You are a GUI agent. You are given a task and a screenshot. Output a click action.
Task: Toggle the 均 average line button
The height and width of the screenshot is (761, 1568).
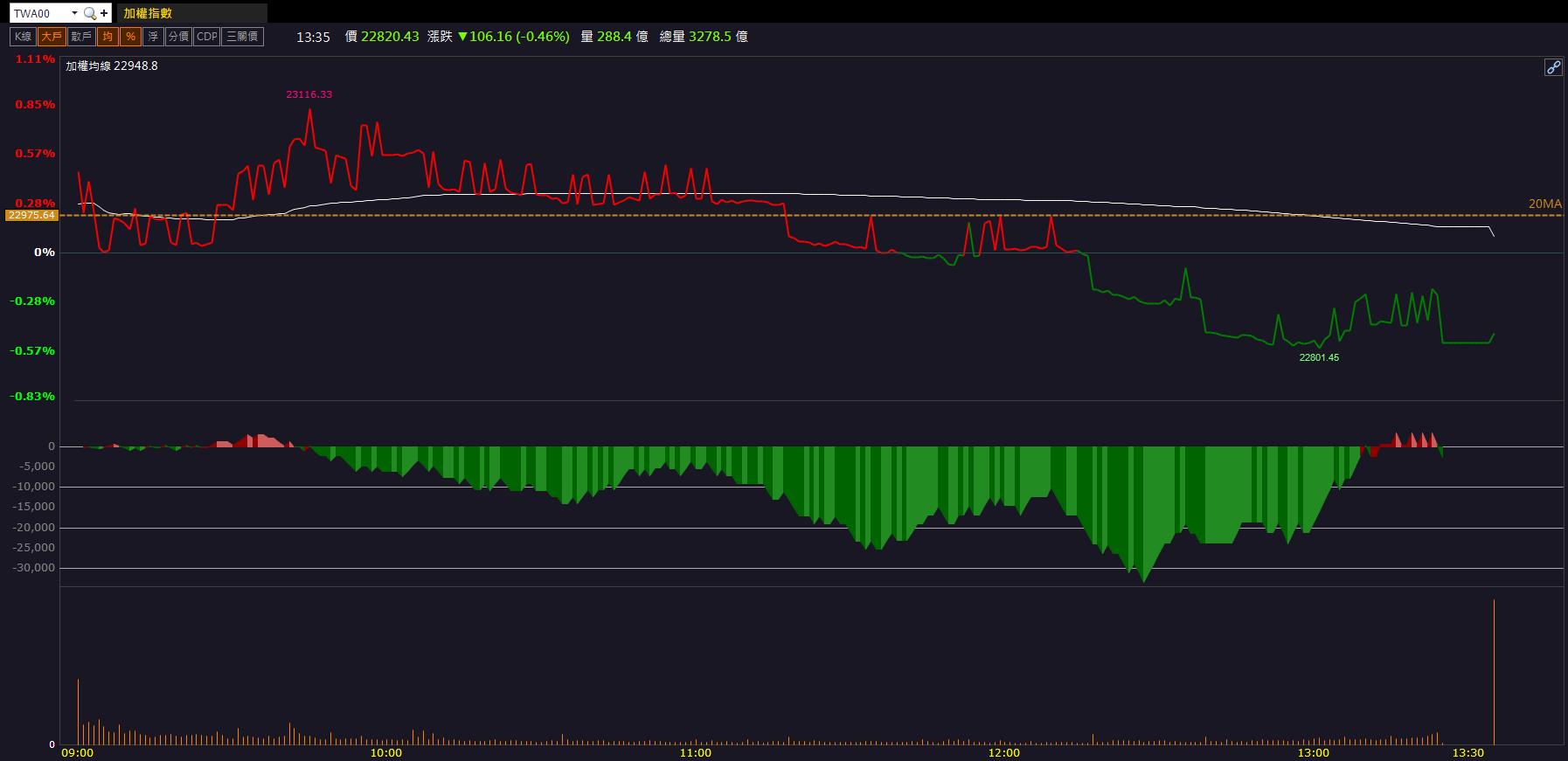pyautogui.click(x=108, y=37)
